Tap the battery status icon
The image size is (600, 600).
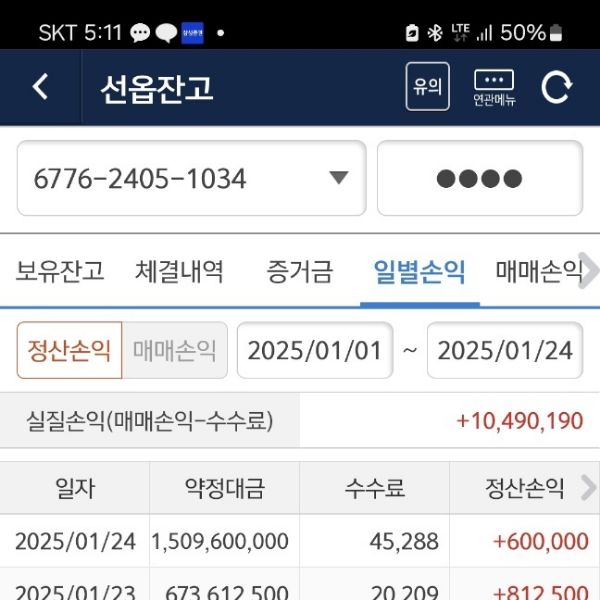coord(556,33)
